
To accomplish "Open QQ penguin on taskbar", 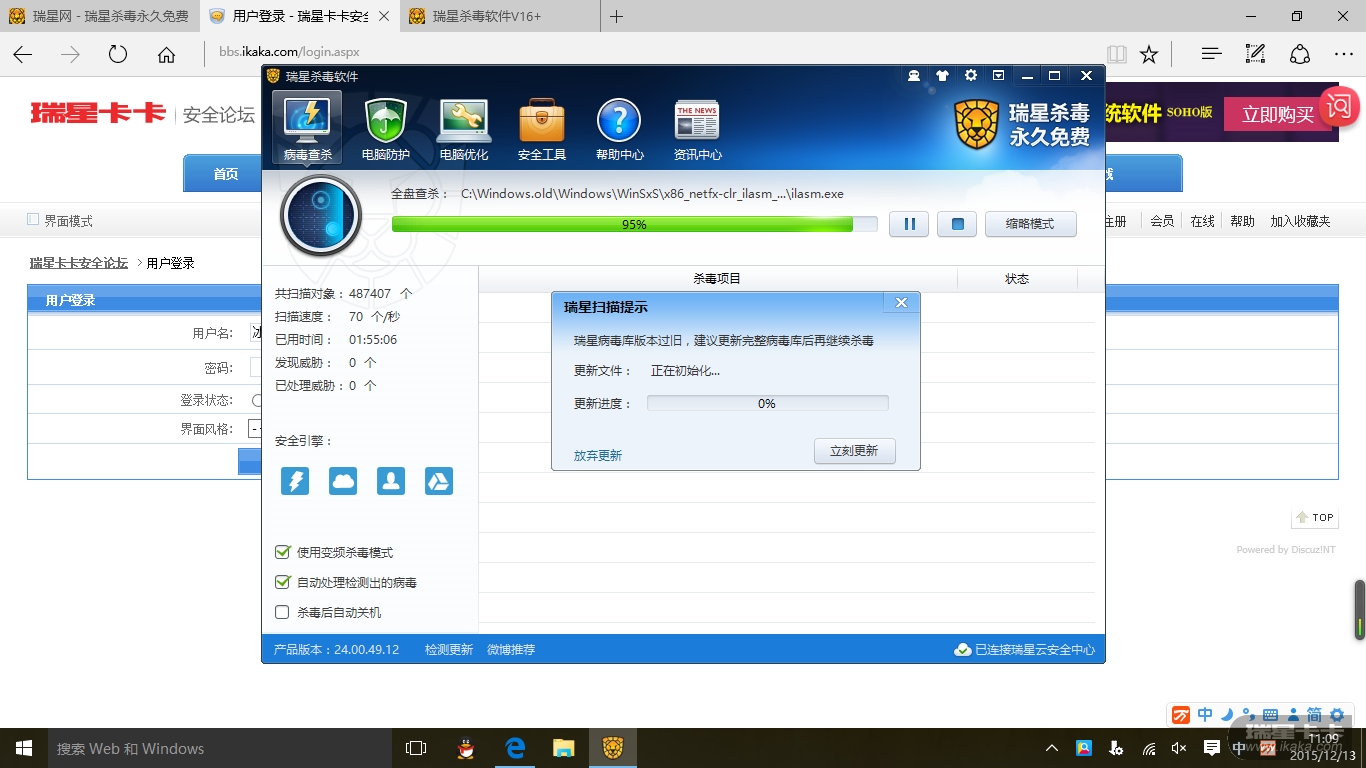I will (x=465, y=748).
